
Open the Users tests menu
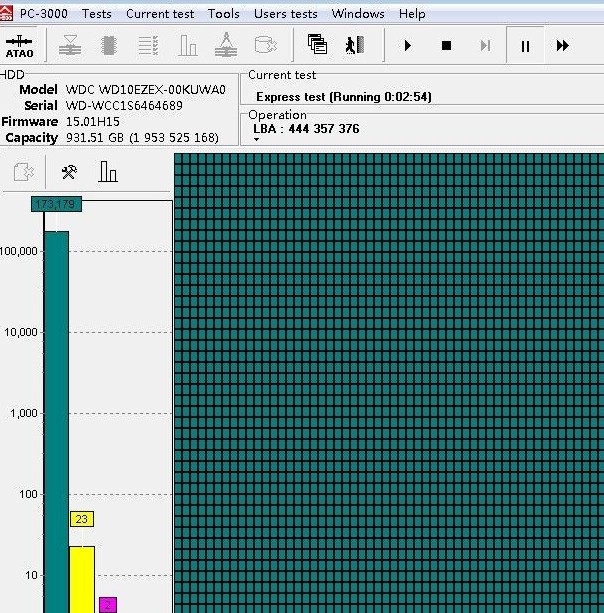(285, 14)
